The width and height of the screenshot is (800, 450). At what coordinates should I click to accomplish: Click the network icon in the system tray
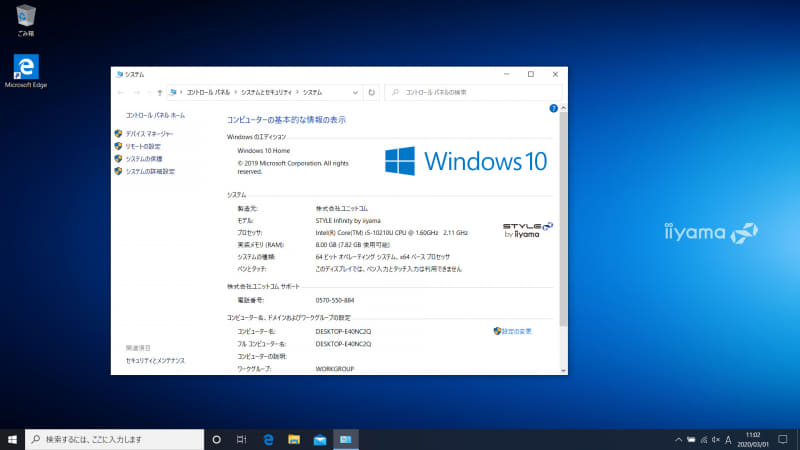click(x=704, y=439)
